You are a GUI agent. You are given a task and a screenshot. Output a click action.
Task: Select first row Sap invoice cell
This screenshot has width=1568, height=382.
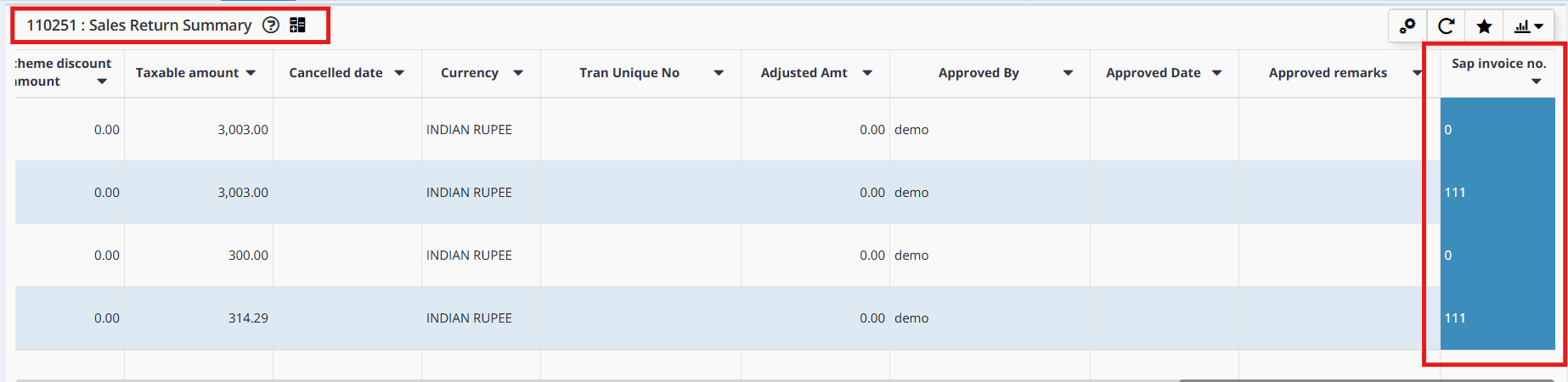tap(1497, 130)
